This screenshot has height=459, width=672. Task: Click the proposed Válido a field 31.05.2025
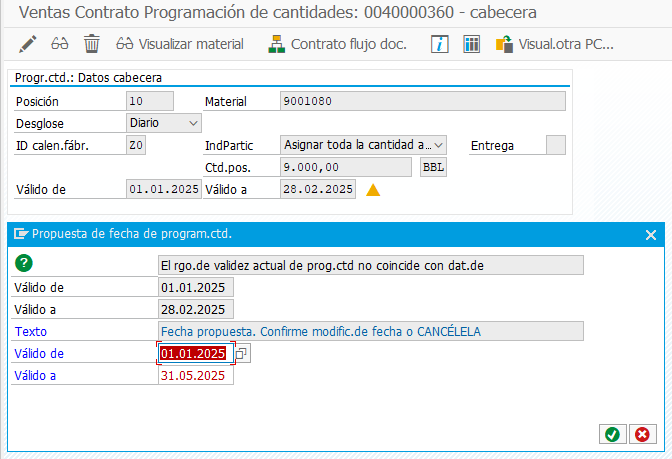(196, 375)
